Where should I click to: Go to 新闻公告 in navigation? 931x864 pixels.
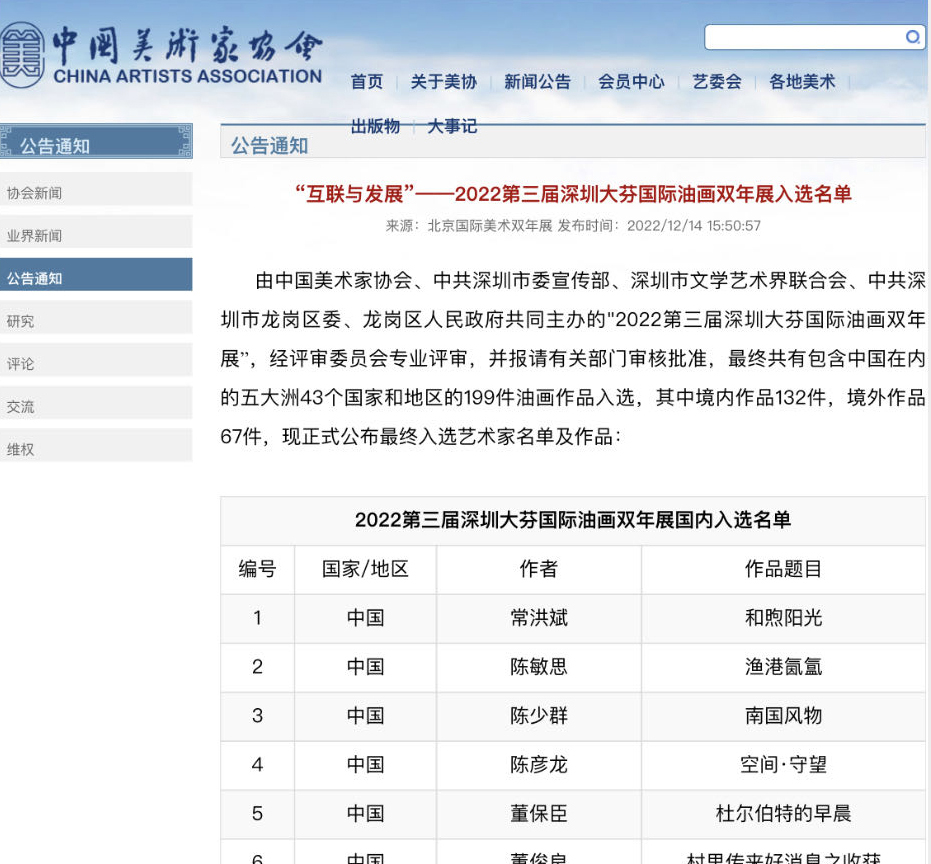pyautogui.click(x=537, y=82)
